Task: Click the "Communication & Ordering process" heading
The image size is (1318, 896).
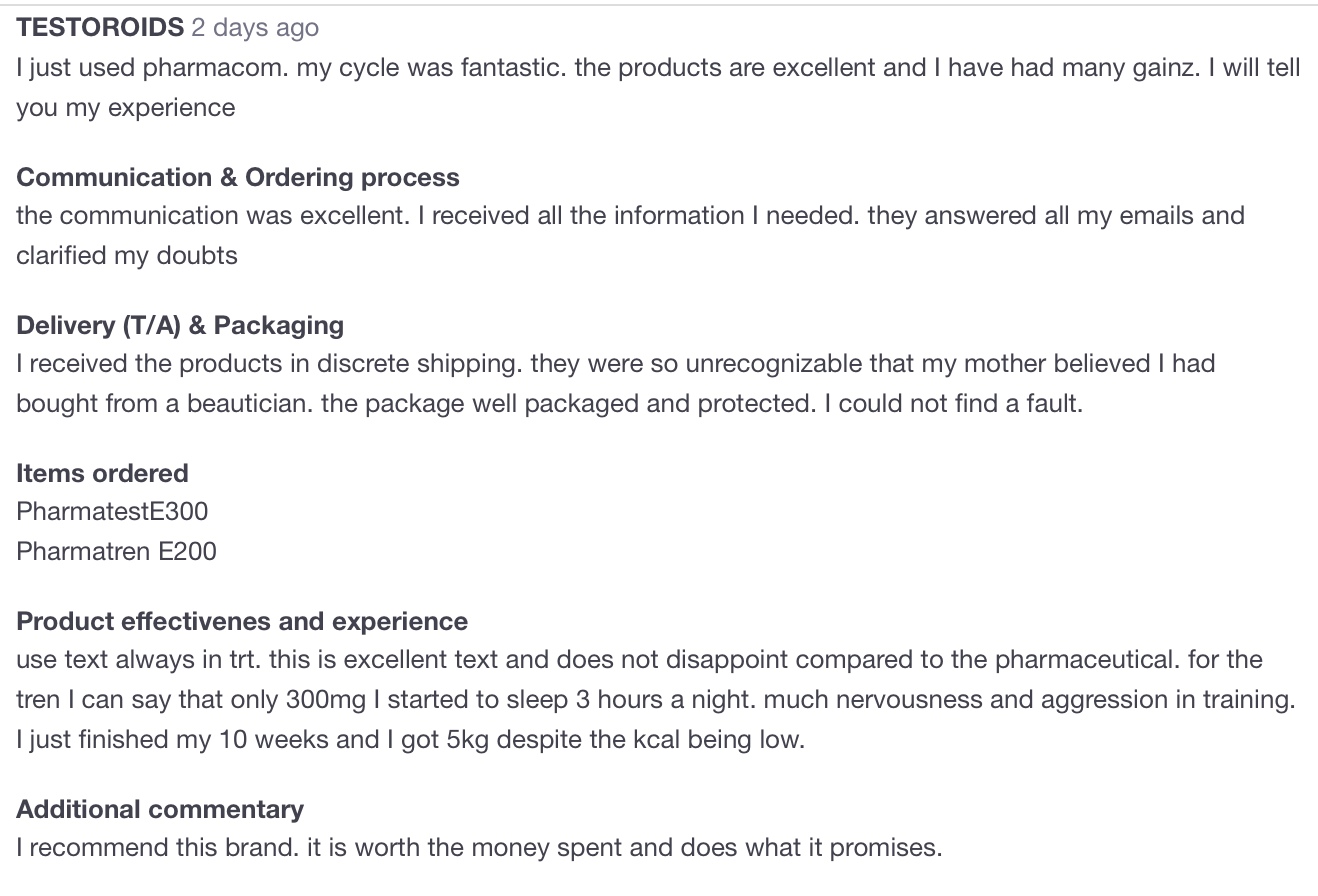Action: click(x=238, y=177)
